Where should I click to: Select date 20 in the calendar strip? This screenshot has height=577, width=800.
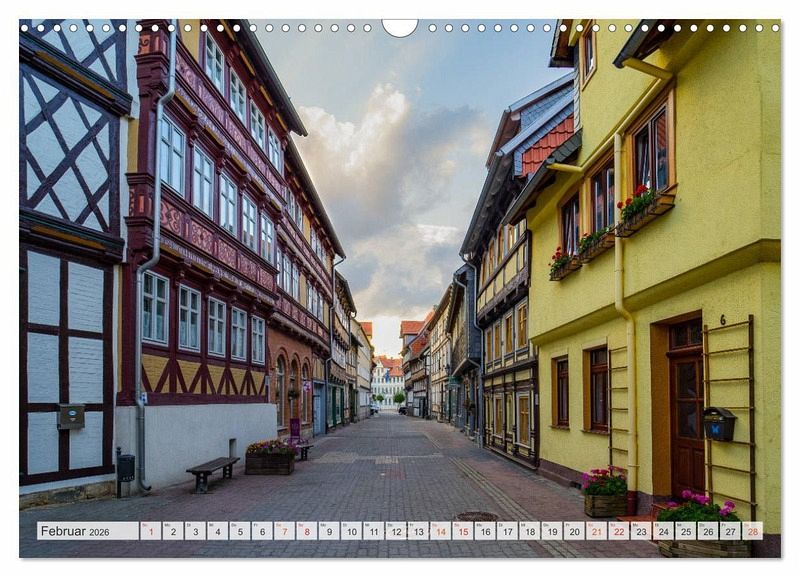click(x=574, y=531)
